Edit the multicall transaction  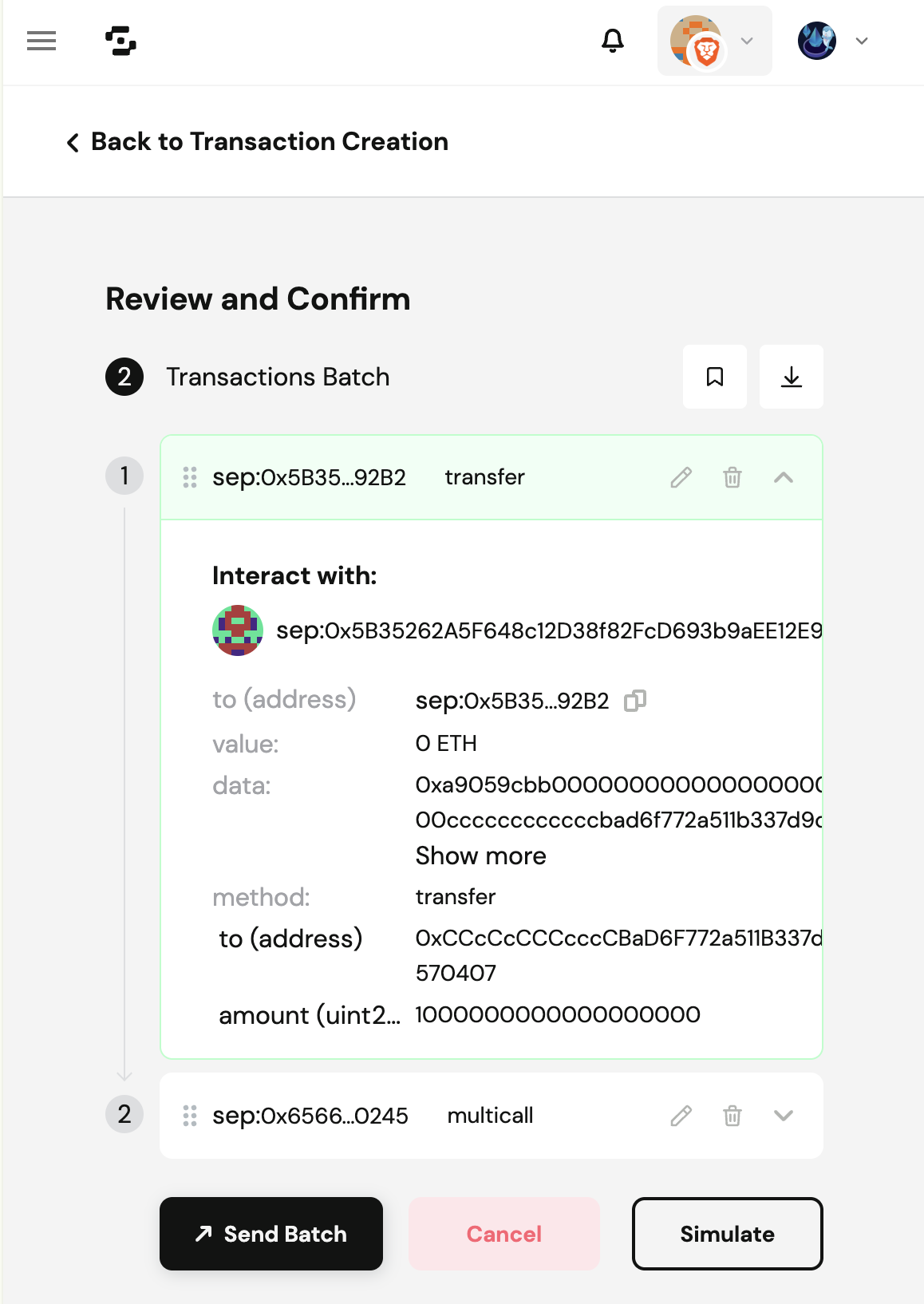tap(681, 1116)
